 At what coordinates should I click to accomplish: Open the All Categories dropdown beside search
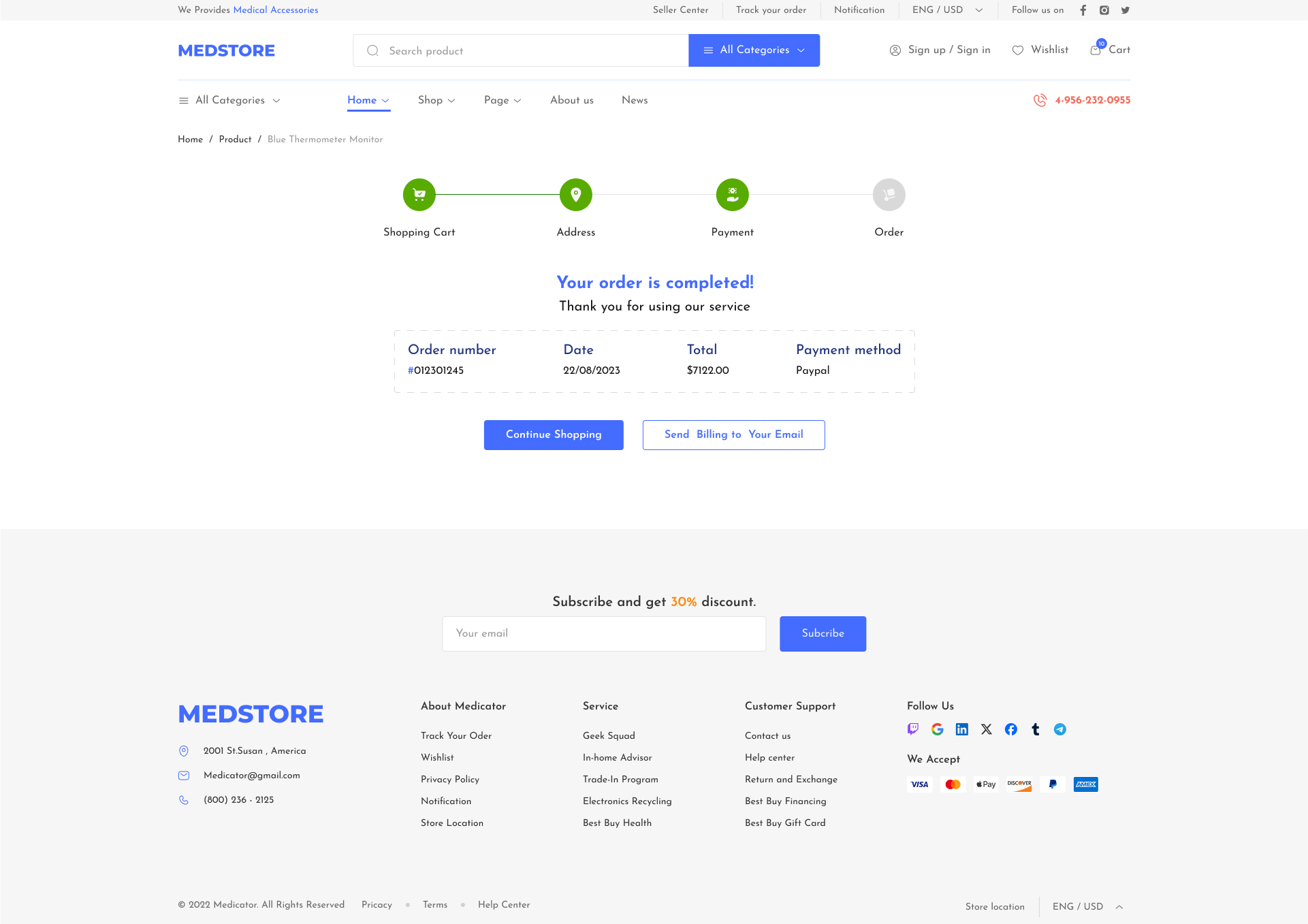coord(754,50)
